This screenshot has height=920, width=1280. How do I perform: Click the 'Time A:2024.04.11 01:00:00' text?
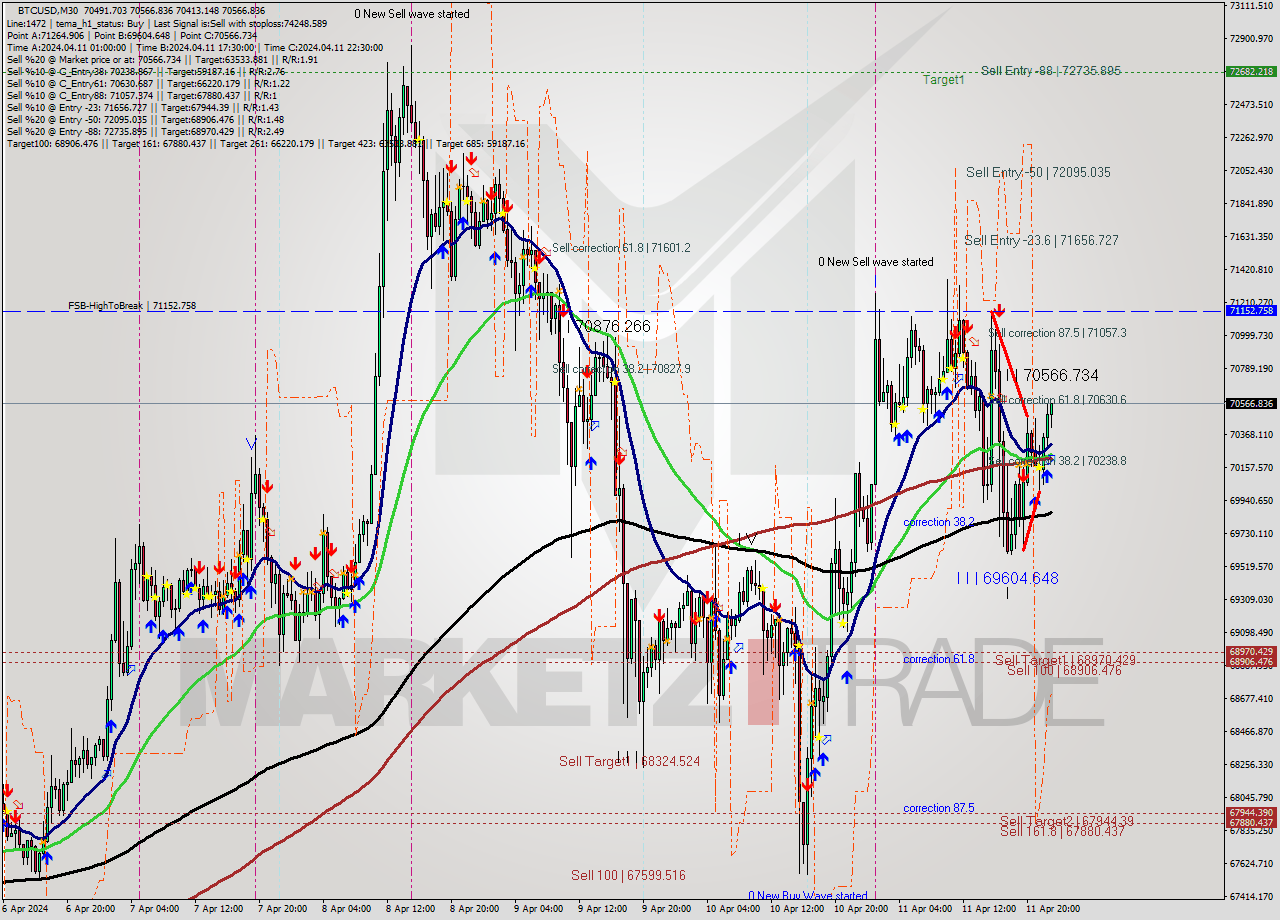(x=66, y=48)
